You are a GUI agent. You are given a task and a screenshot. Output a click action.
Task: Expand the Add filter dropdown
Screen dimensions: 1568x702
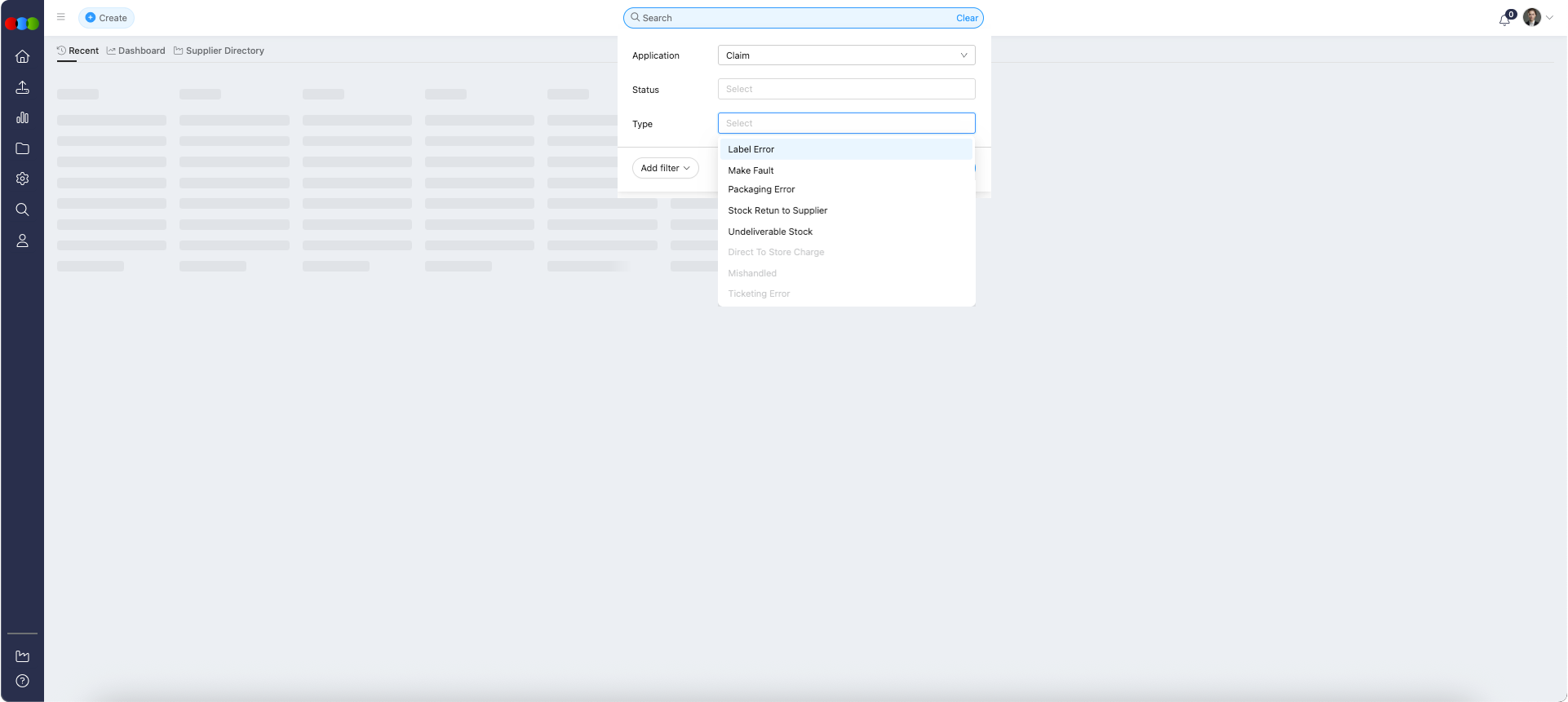(665, 168)
